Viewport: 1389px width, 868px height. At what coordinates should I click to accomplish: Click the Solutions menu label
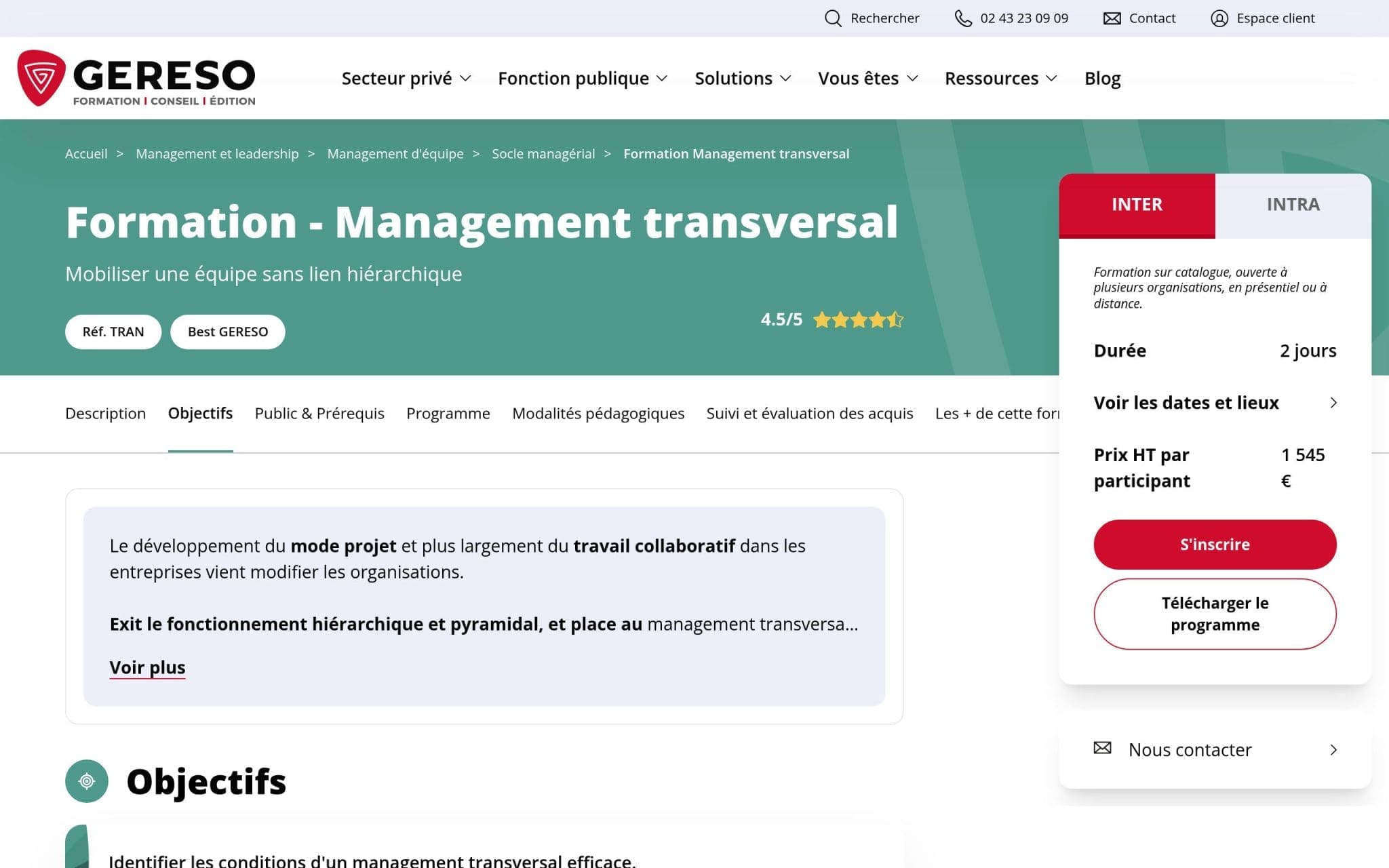click(x=733, y=79)
